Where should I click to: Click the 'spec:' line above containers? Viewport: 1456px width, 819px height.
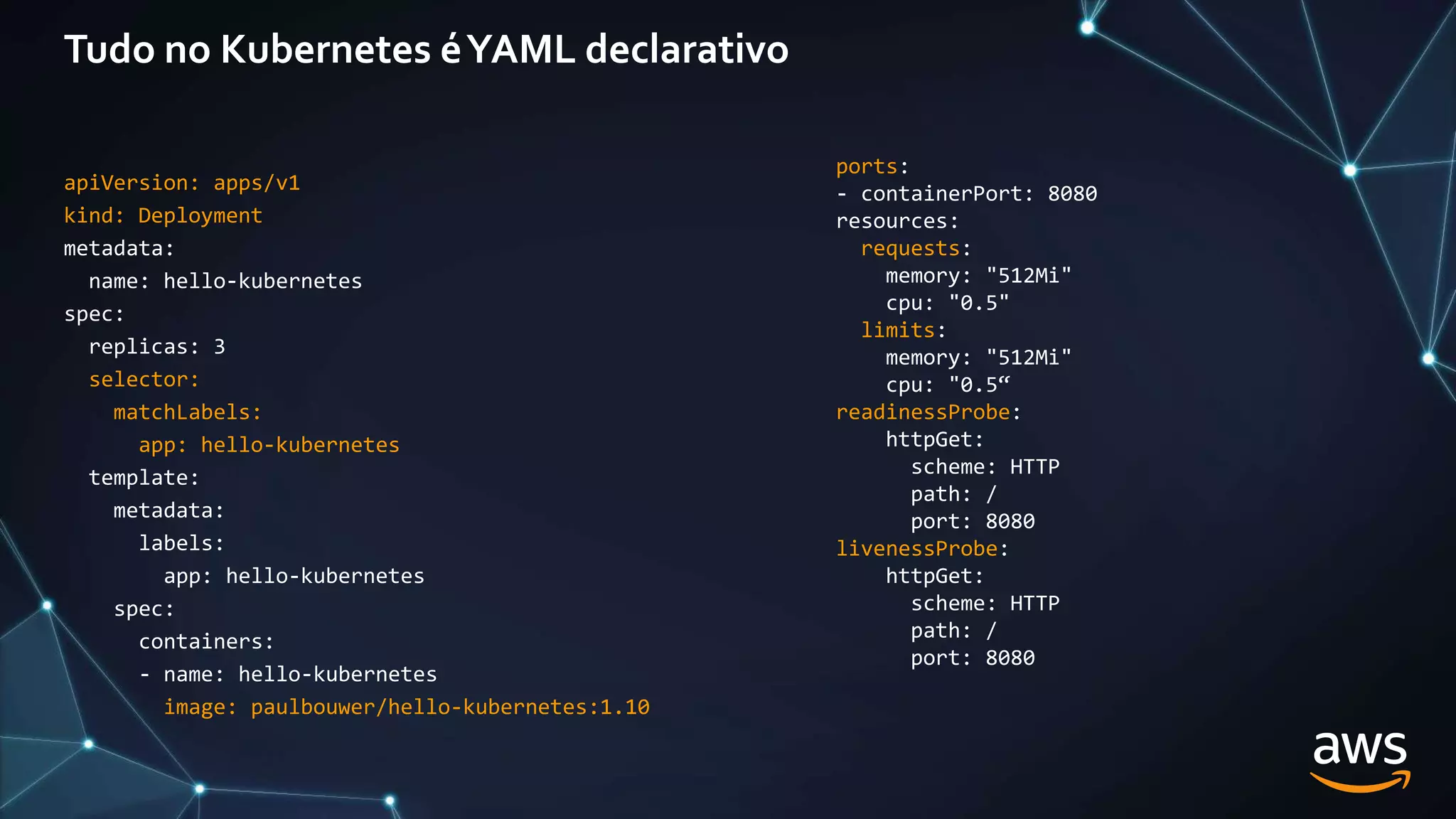(144, 609)
